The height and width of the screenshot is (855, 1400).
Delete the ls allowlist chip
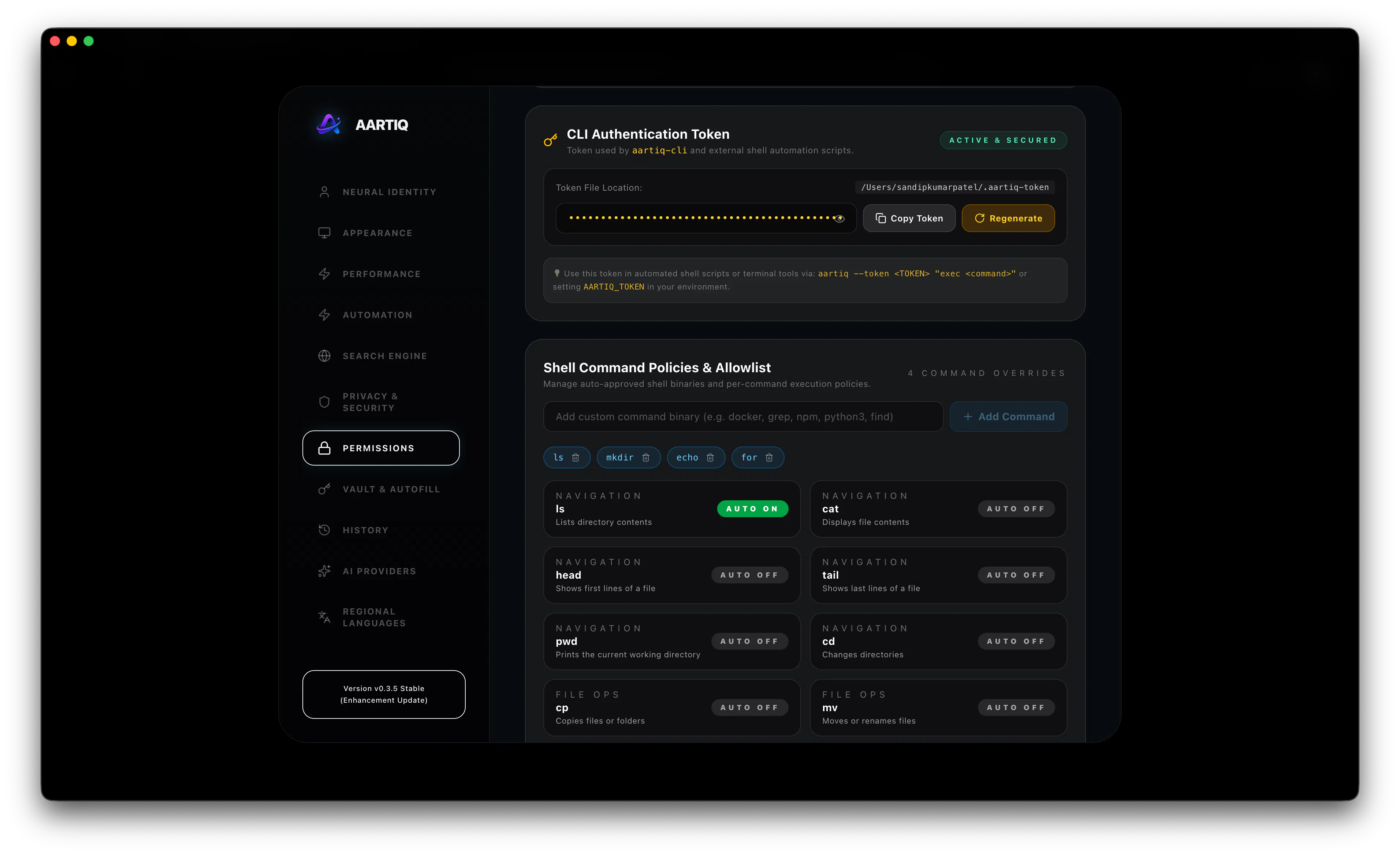point(575,457)
